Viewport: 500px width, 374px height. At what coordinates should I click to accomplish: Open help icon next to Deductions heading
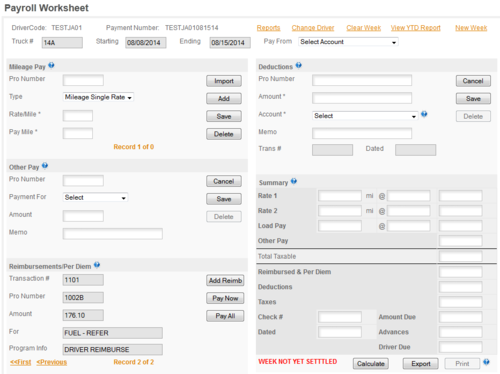tap(299, 65)
